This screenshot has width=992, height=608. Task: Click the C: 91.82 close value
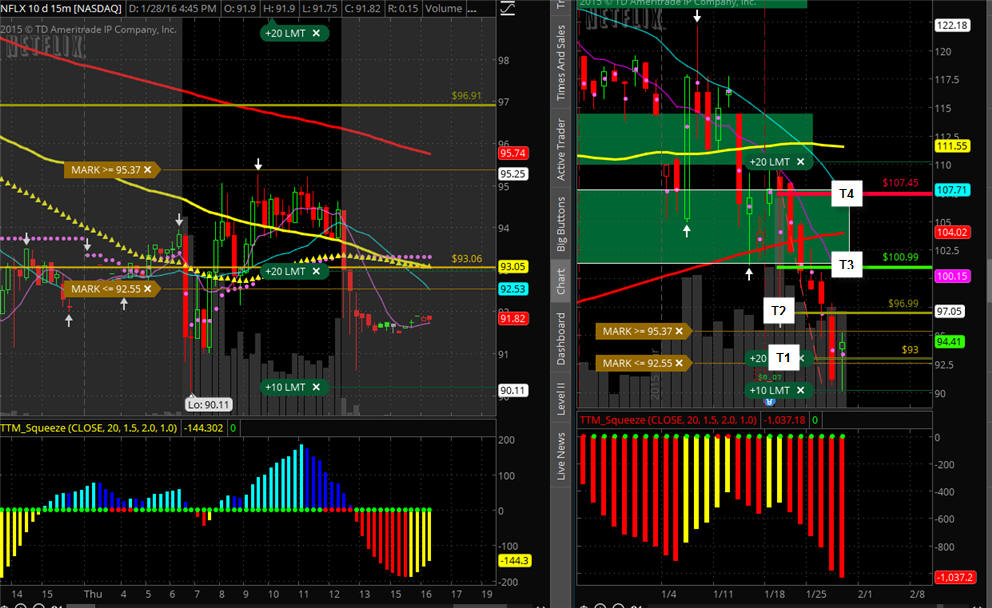(x=362, y=9)
